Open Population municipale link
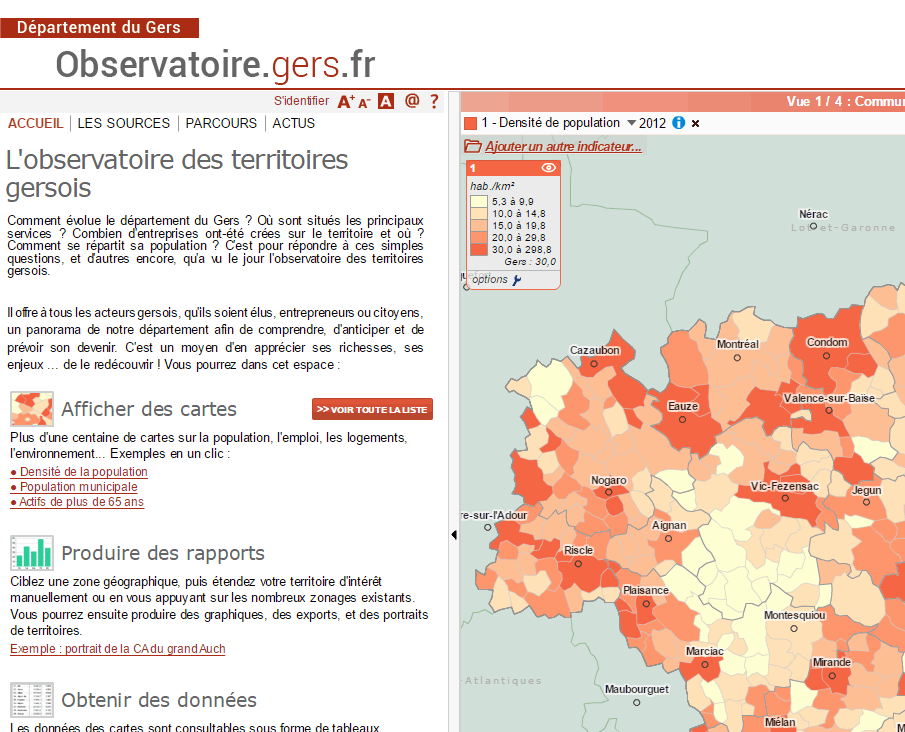 (x=74, y=487)
